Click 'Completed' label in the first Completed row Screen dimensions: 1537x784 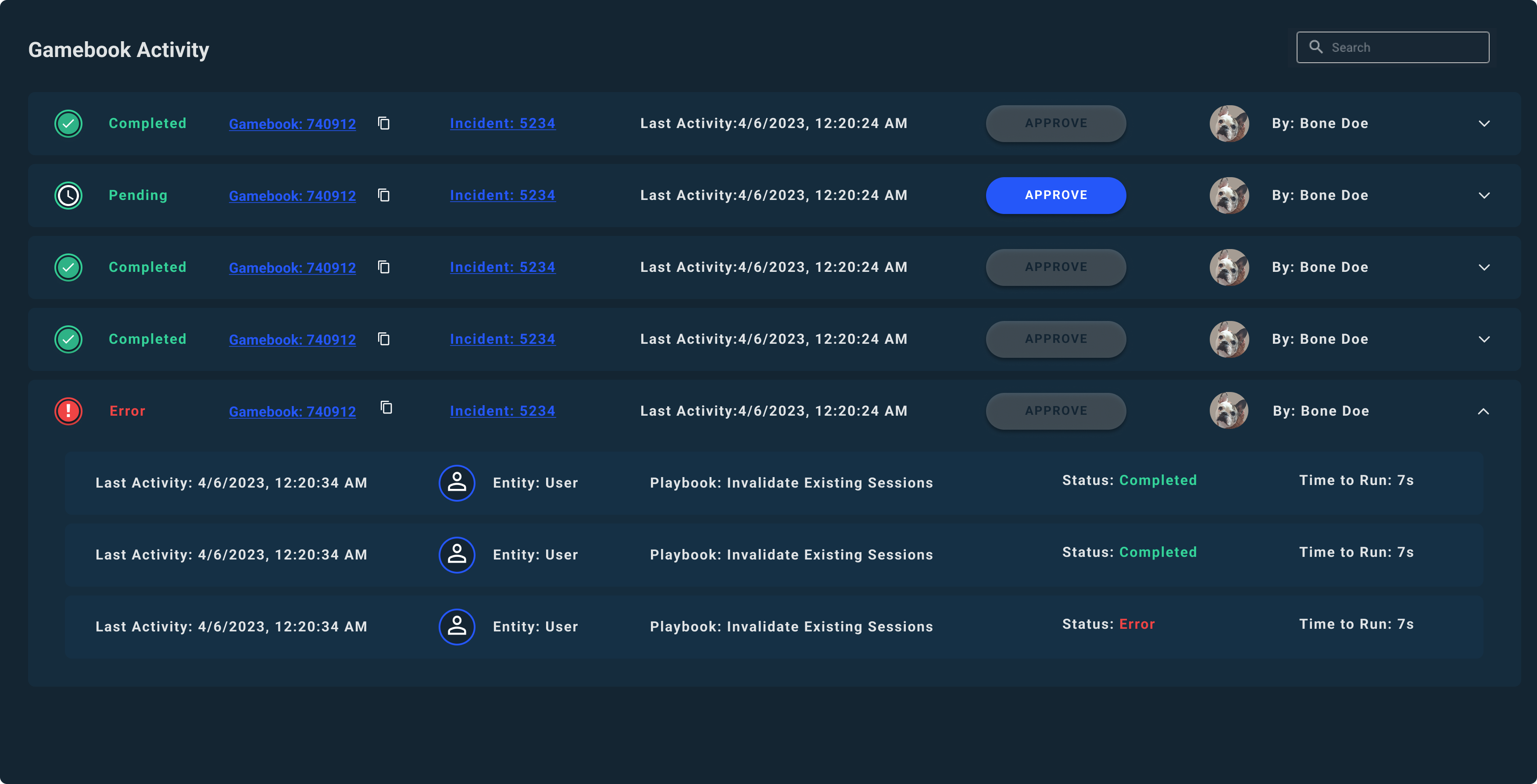click(147, 124)
